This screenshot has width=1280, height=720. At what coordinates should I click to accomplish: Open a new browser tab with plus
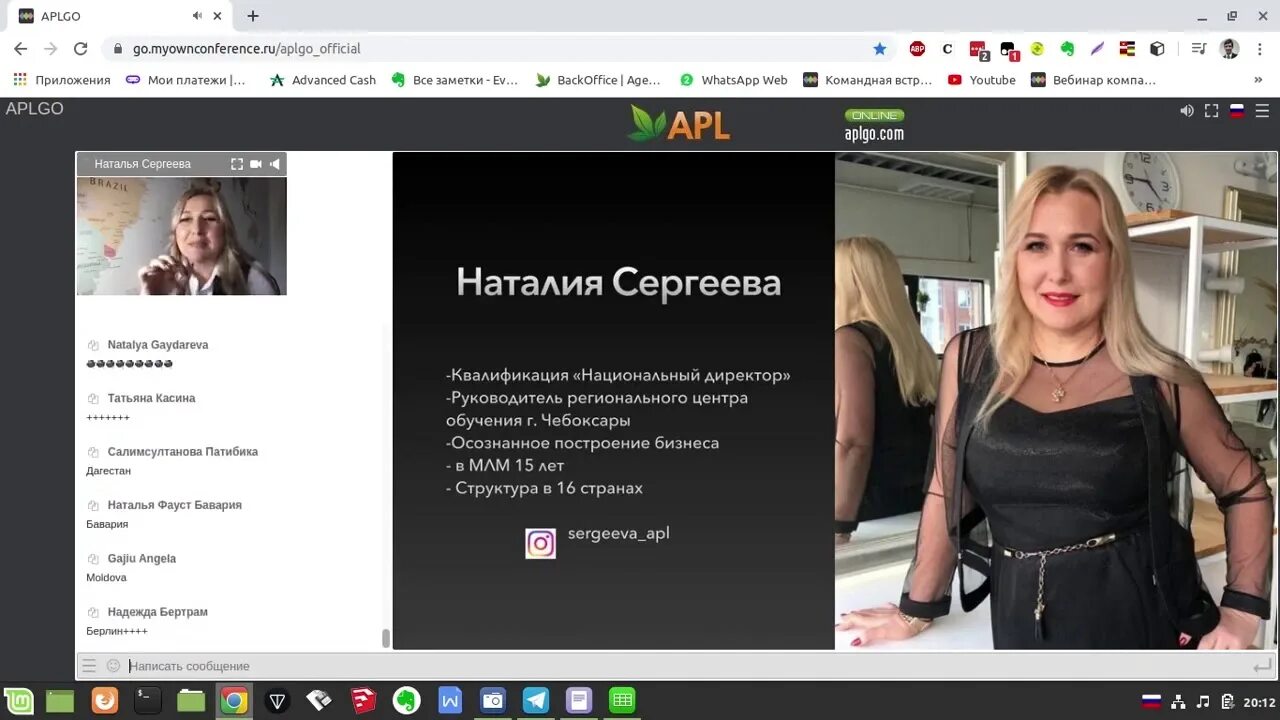point(253,16)
